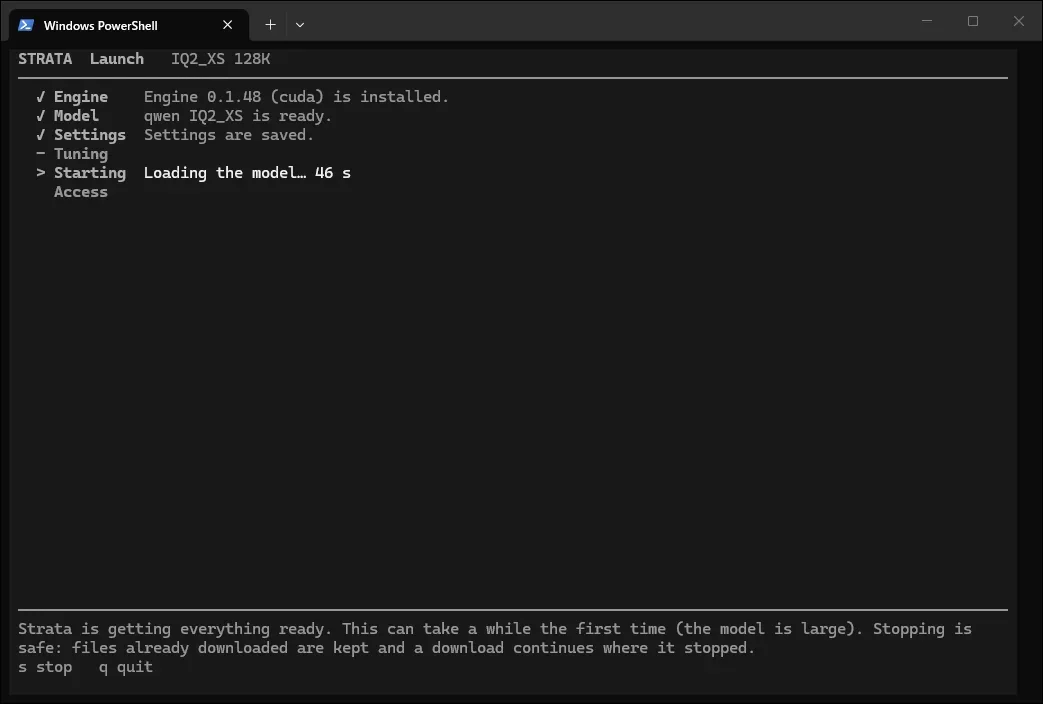The width and height of the screenshot is (1043, 704).
Task: Click the Model step label
Action: tap(76, 116)
